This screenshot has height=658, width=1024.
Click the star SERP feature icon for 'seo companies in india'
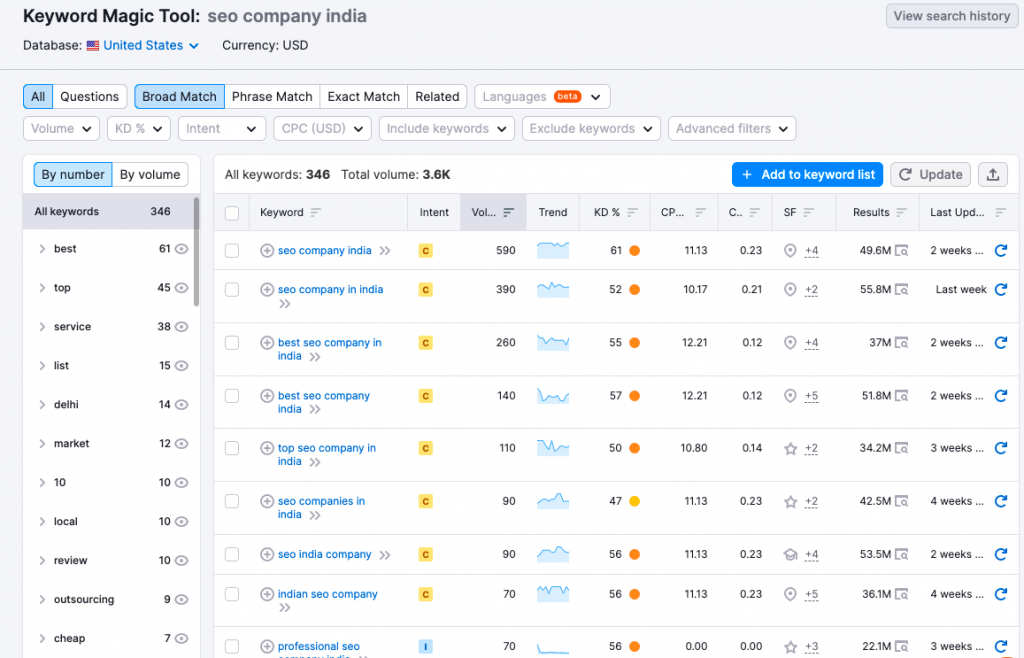(789, 501)
